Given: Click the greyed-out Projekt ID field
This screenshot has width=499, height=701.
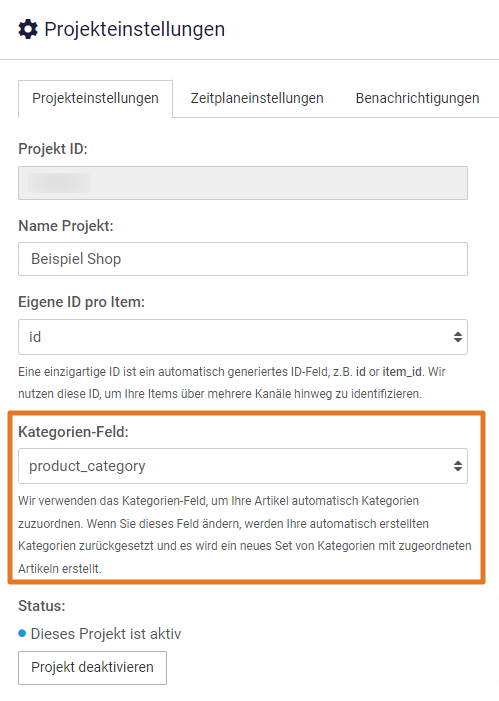Looking at the screenshot, I should point(243,183).
